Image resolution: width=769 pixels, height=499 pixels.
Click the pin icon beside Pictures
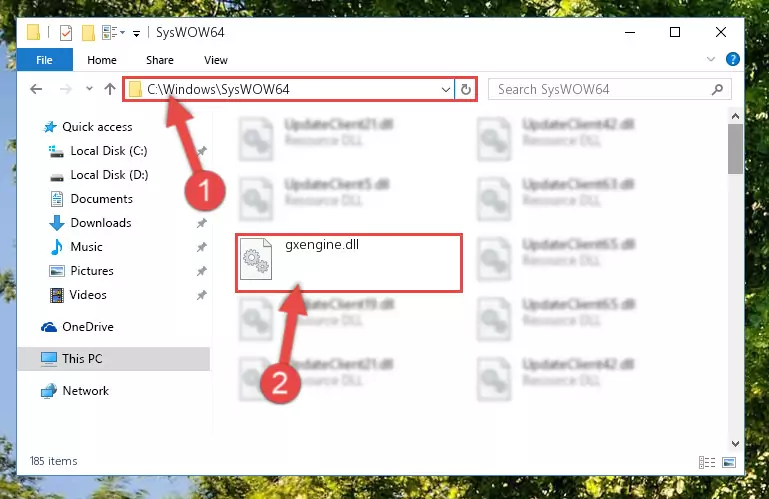click(201, 271)
